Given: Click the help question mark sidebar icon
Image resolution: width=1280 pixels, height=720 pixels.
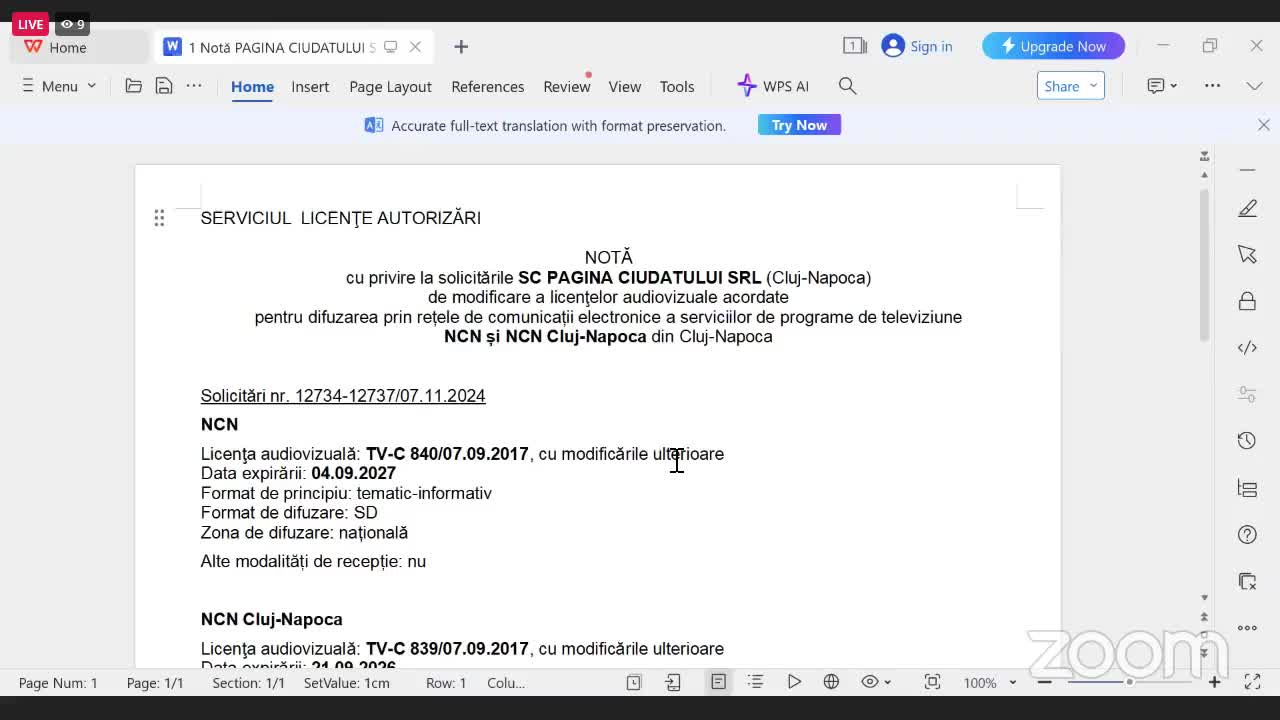Looking at the screenshot, I should click(1247, 534).
